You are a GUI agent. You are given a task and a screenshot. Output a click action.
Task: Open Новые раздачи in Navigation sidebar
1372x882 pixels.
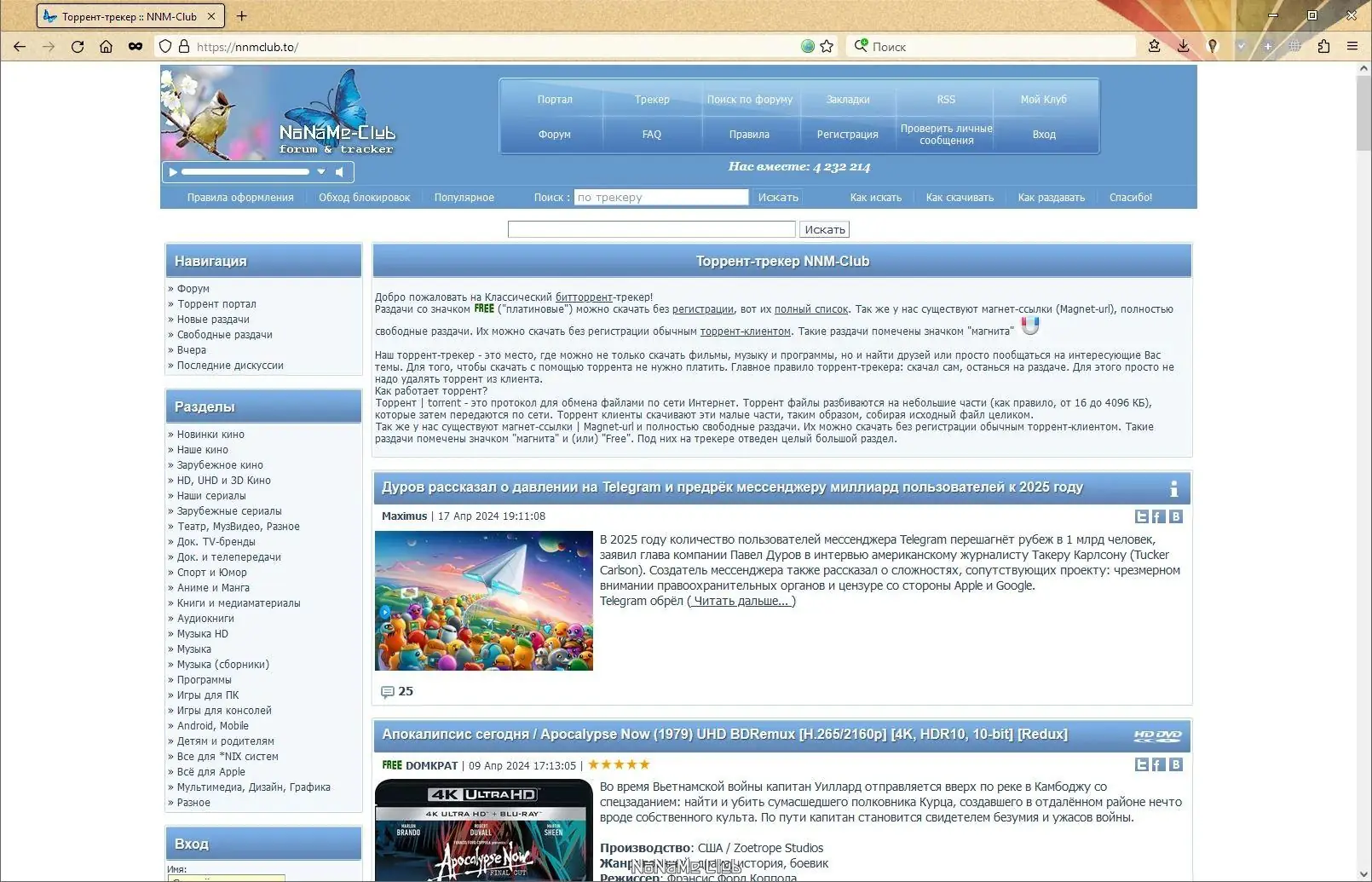213,320
